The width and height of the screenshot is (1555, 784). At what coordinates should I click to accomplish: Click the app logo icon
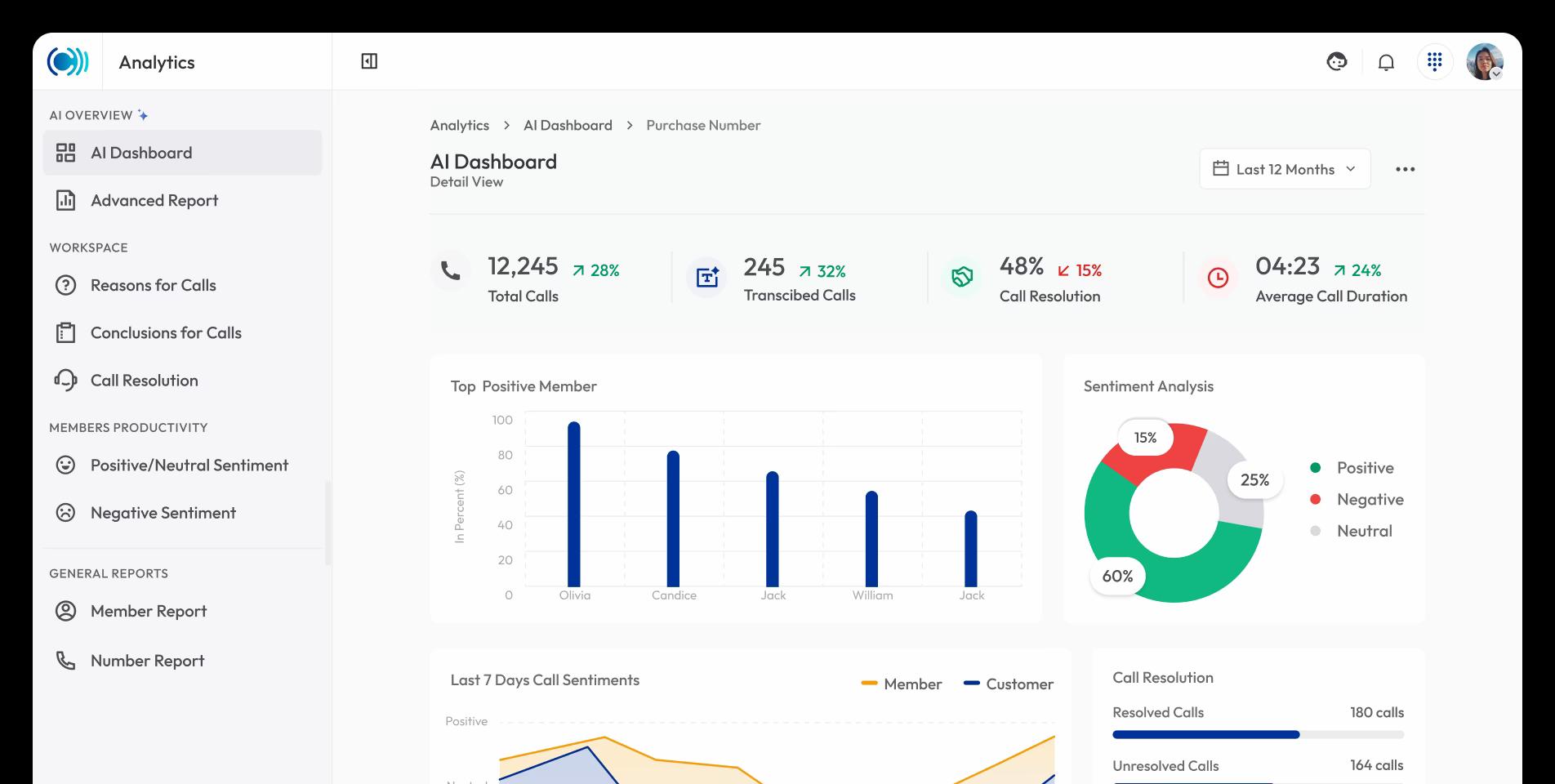68,61
